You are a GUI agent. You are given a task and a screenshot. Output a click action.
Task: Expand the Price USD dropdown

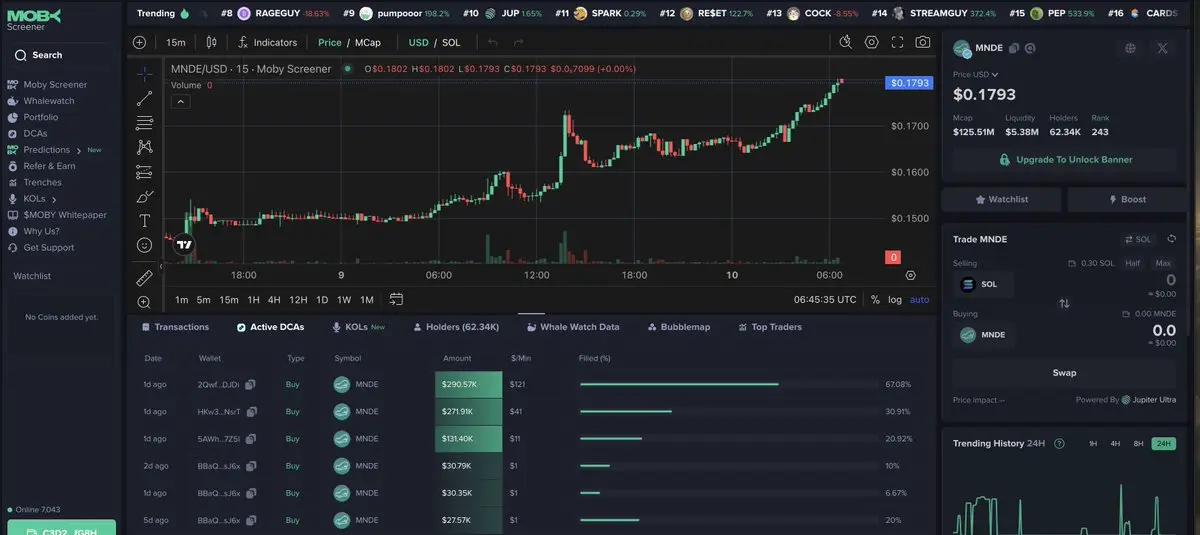point(976,74)
